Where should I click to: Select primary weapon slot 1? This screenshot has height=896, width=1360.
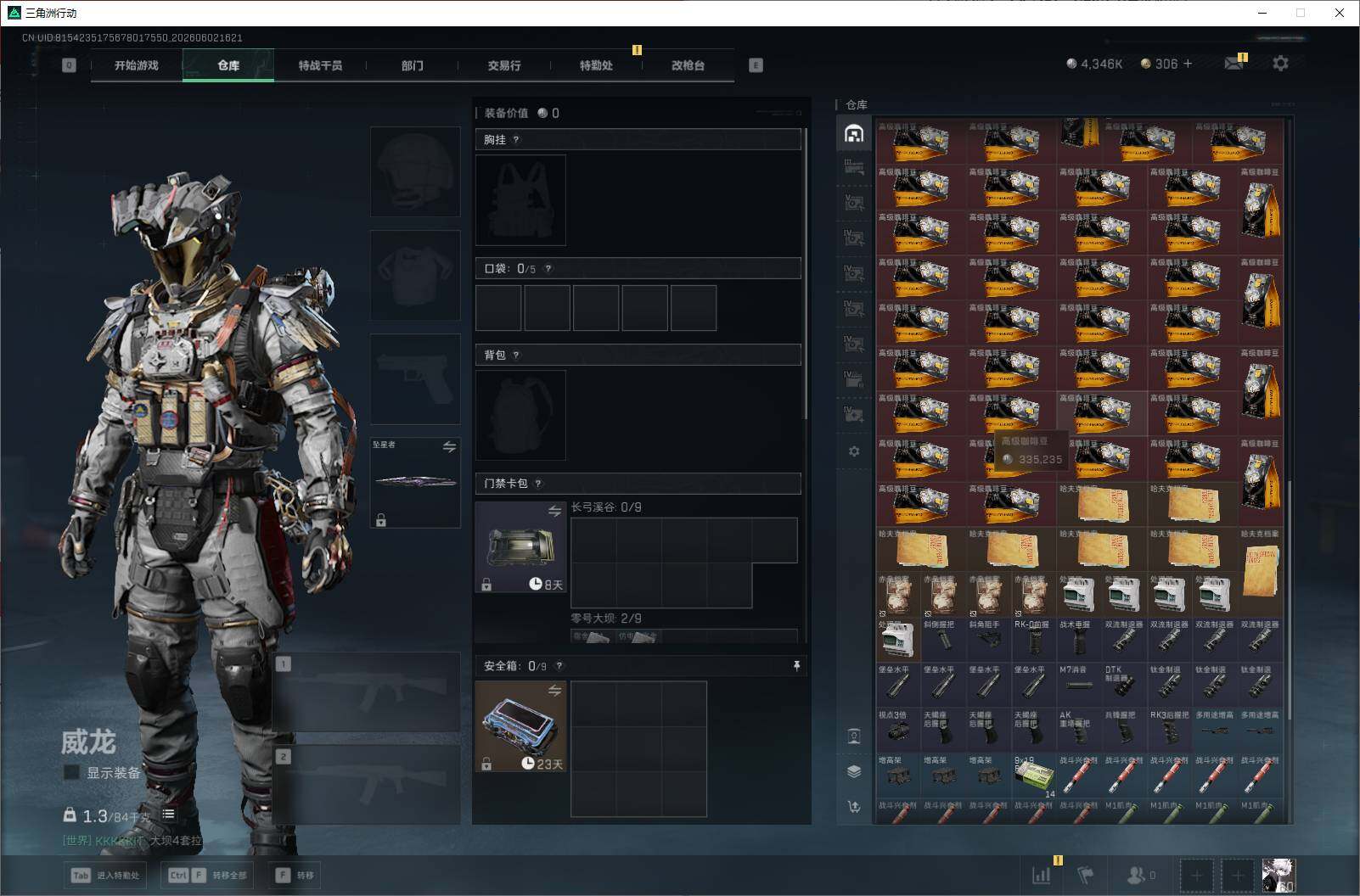tap(368, 692)
